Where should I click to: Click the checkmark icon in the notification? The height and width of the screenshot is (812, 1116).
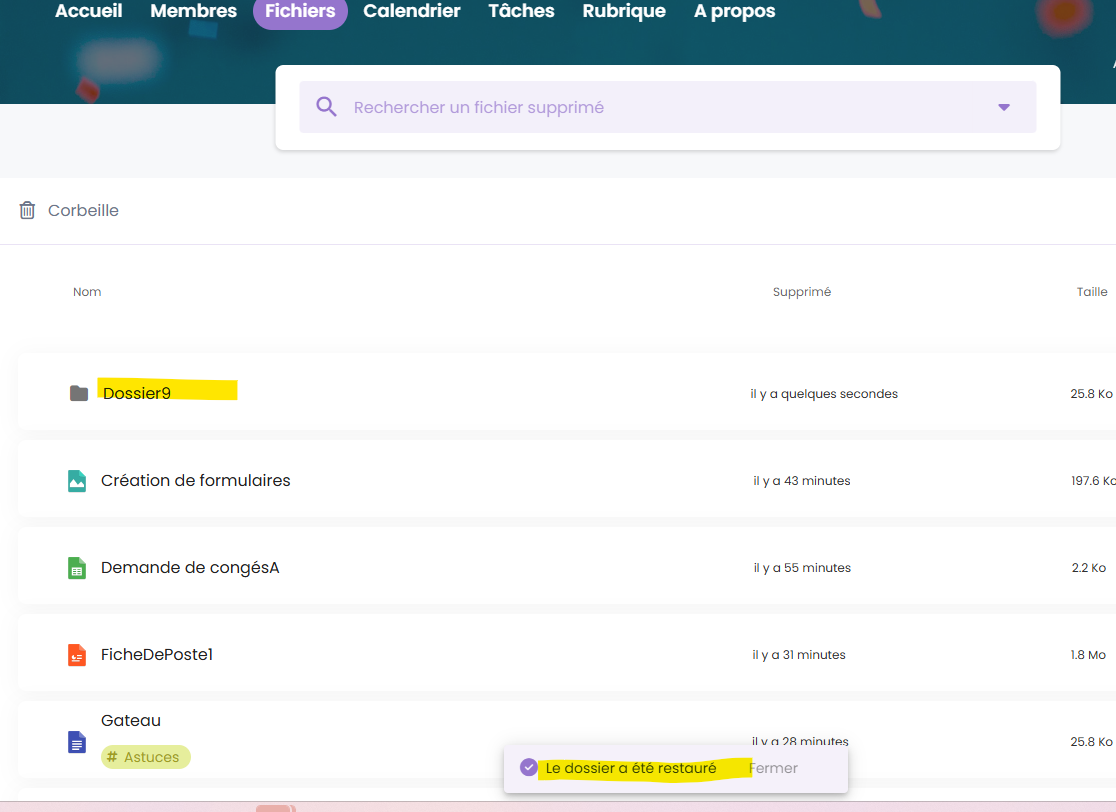pyautogui.click(x=529, y=767)
